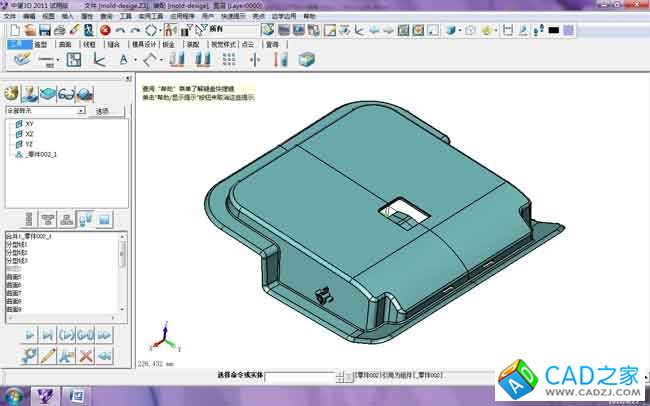Select the 零件002_1 node in tree

[x=41, y=154]
